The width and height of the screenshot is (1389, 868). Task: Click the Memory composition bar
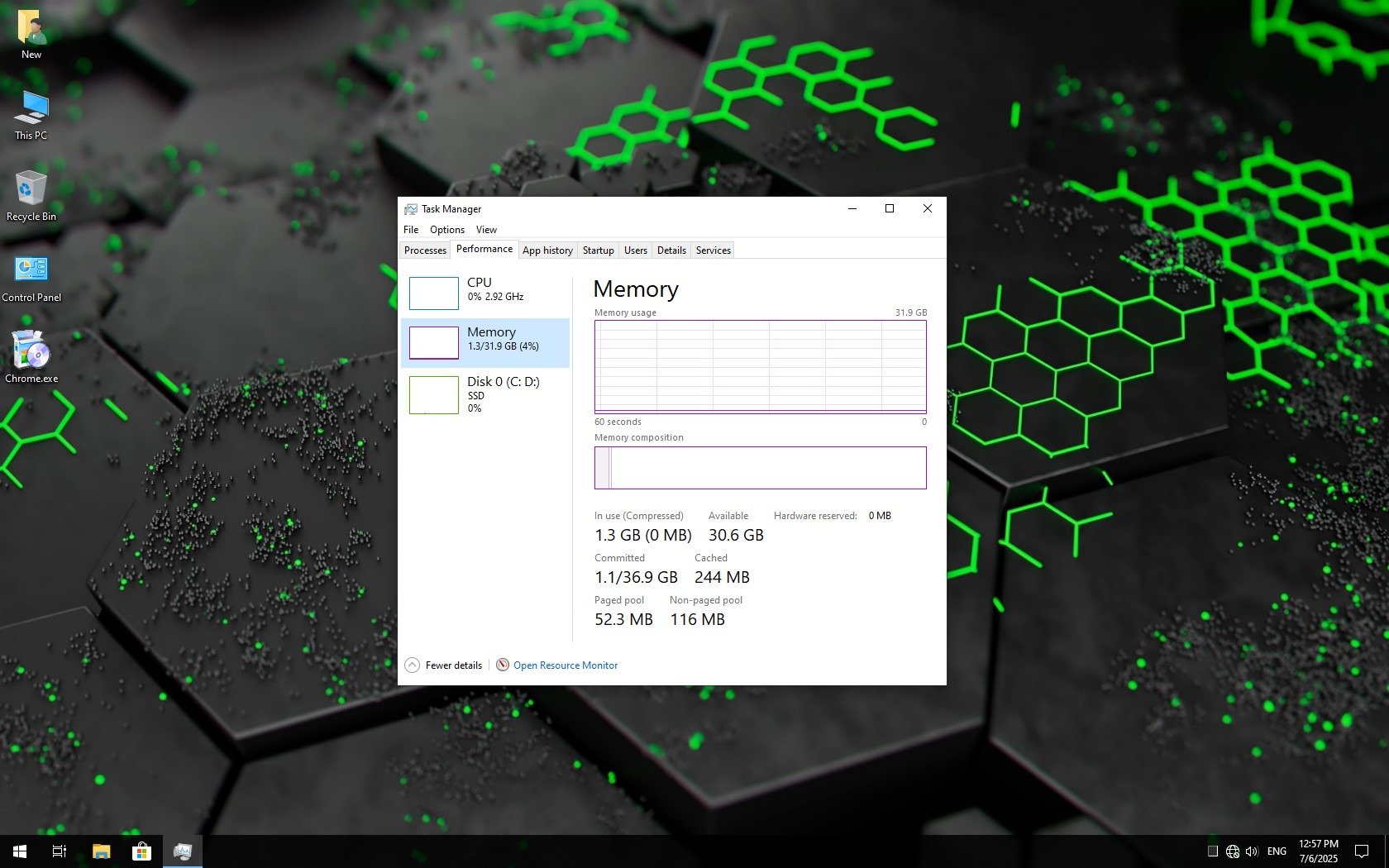point(761,468)
